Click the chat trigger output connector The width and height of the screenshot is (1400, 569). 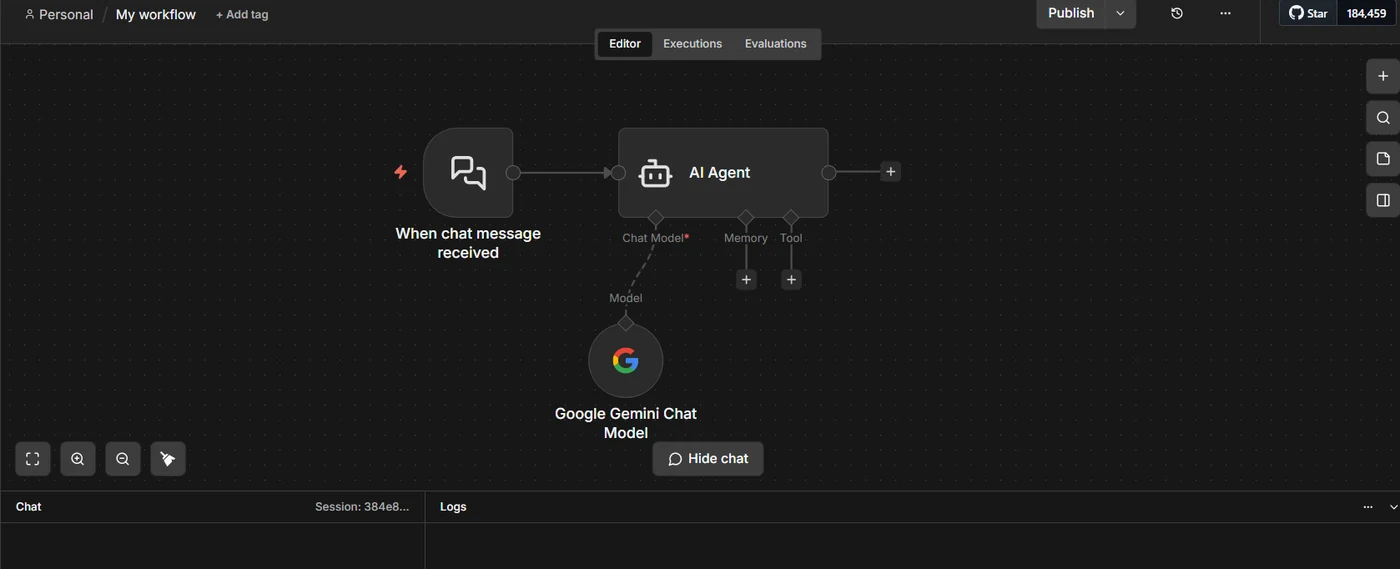pos(513,172)
